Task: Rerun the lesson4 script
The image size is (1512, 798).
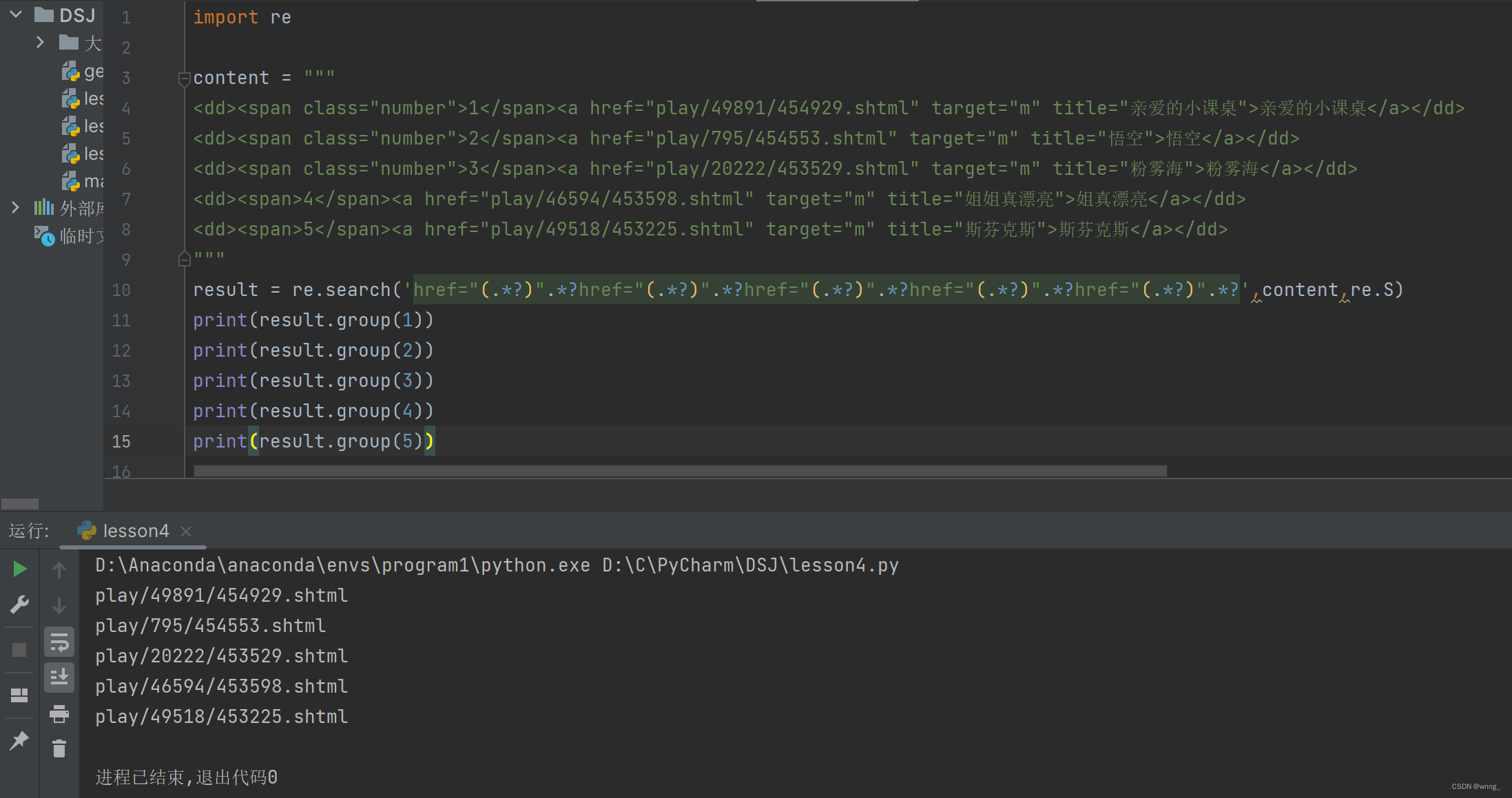Action: 19,569
